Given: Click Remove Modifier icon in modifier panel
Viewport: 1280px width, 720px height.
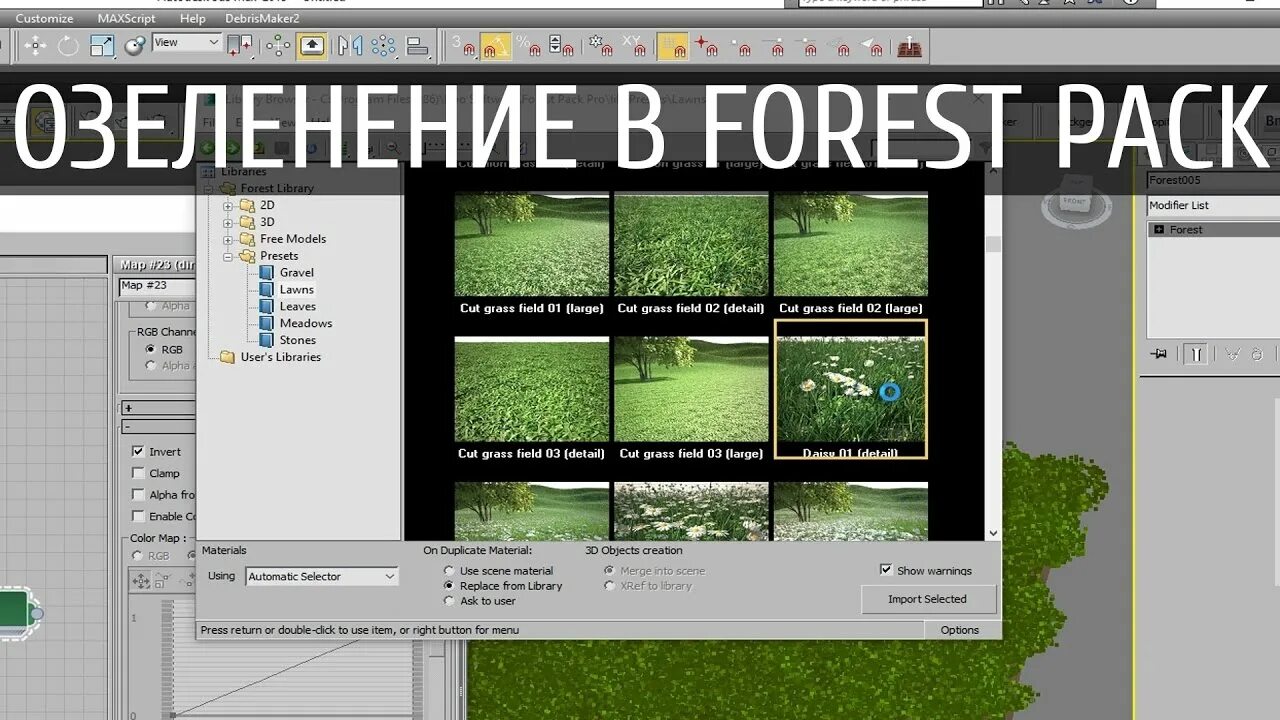Looking at the screenshot, I should [1256, 354].
